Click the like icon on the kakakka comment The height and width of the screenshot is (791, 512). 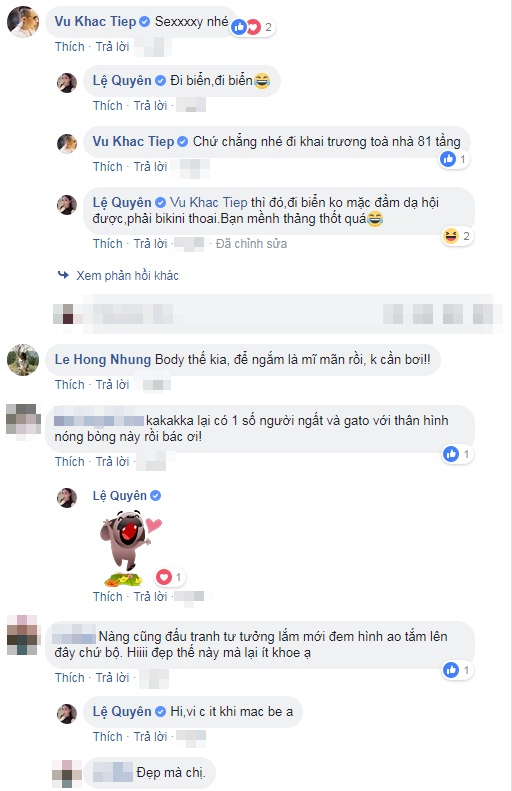[450, 454]
